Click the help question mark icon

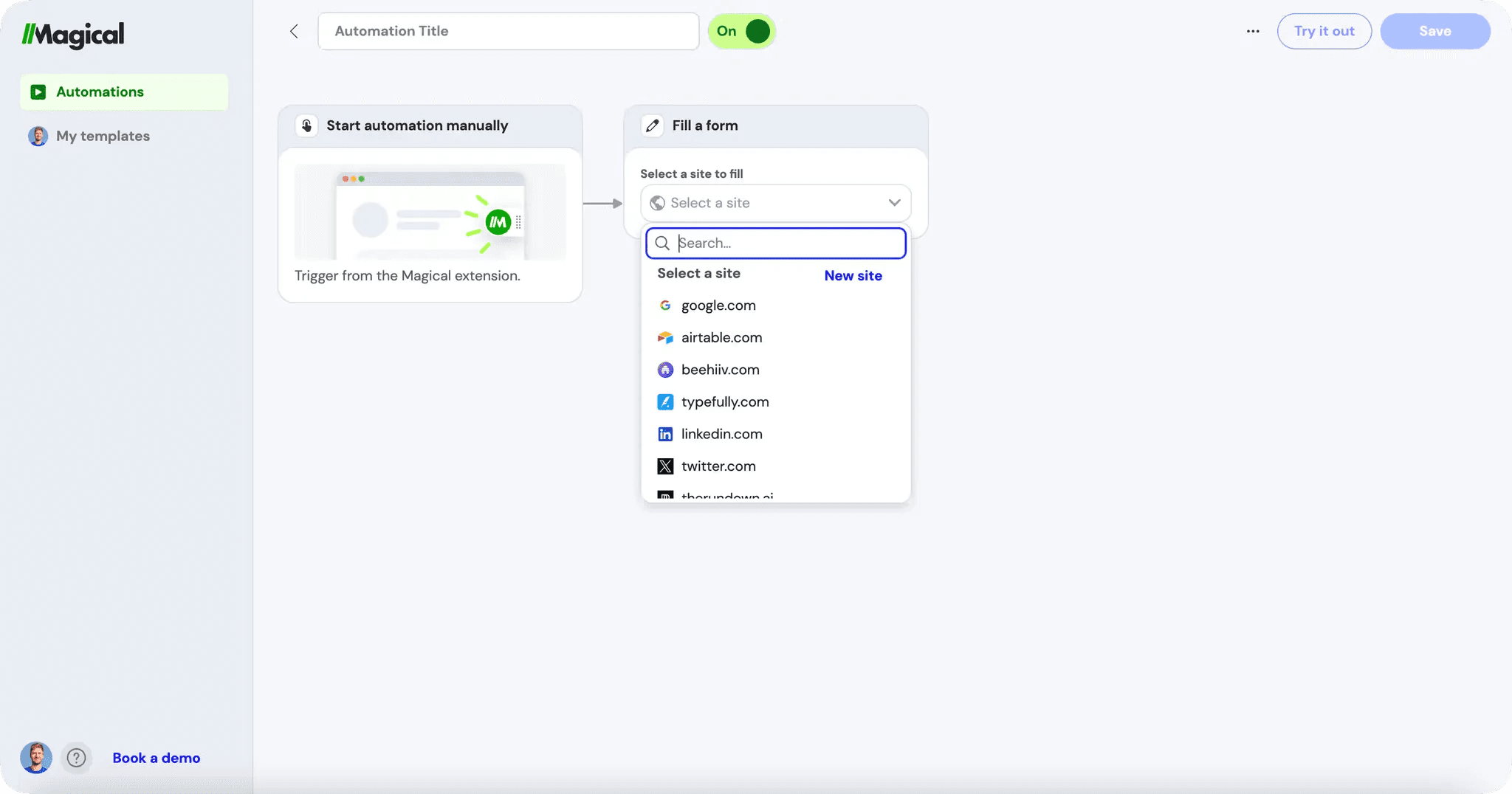(76, 758)
